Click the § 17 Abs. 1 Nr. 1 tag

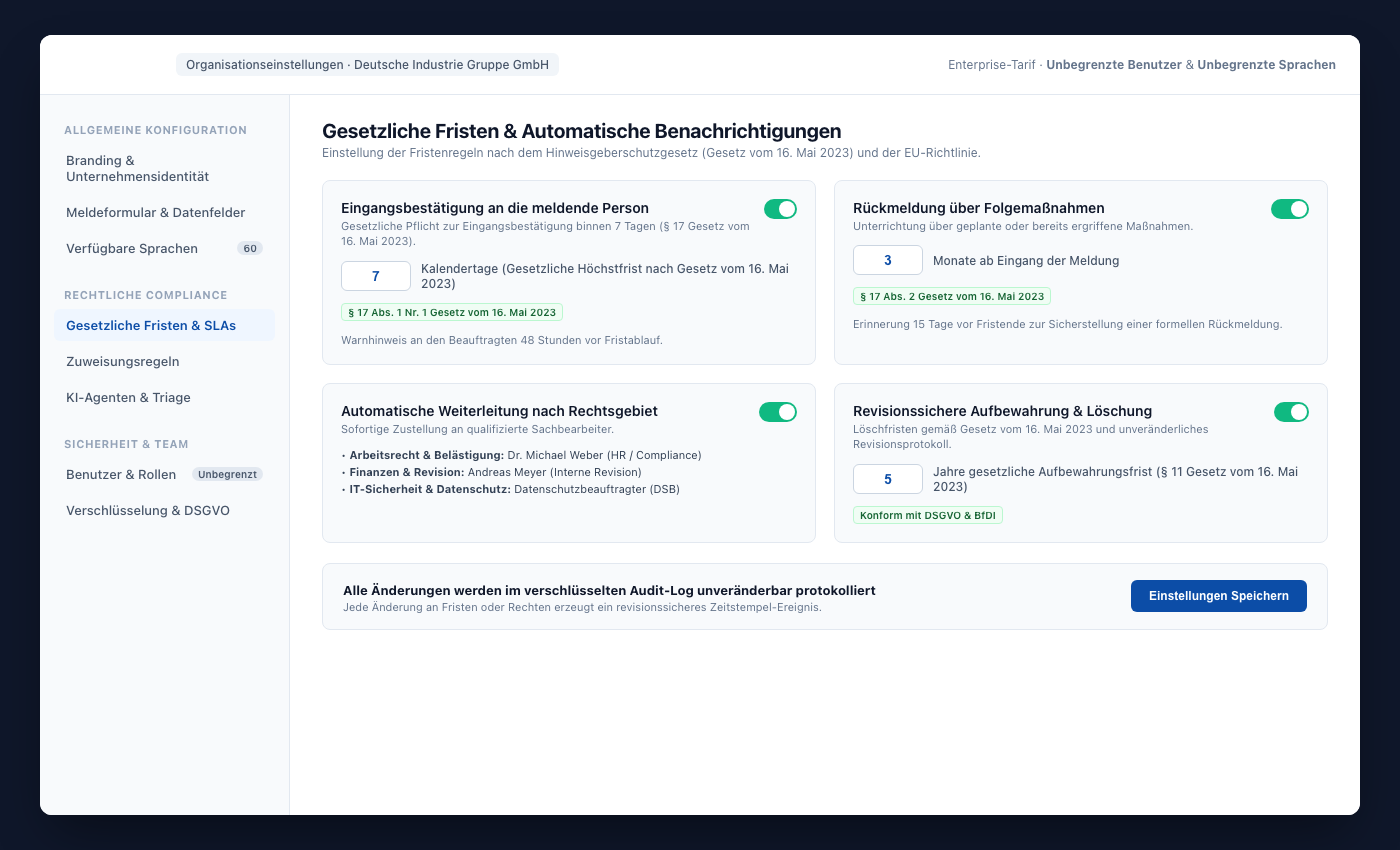[452, 312]
